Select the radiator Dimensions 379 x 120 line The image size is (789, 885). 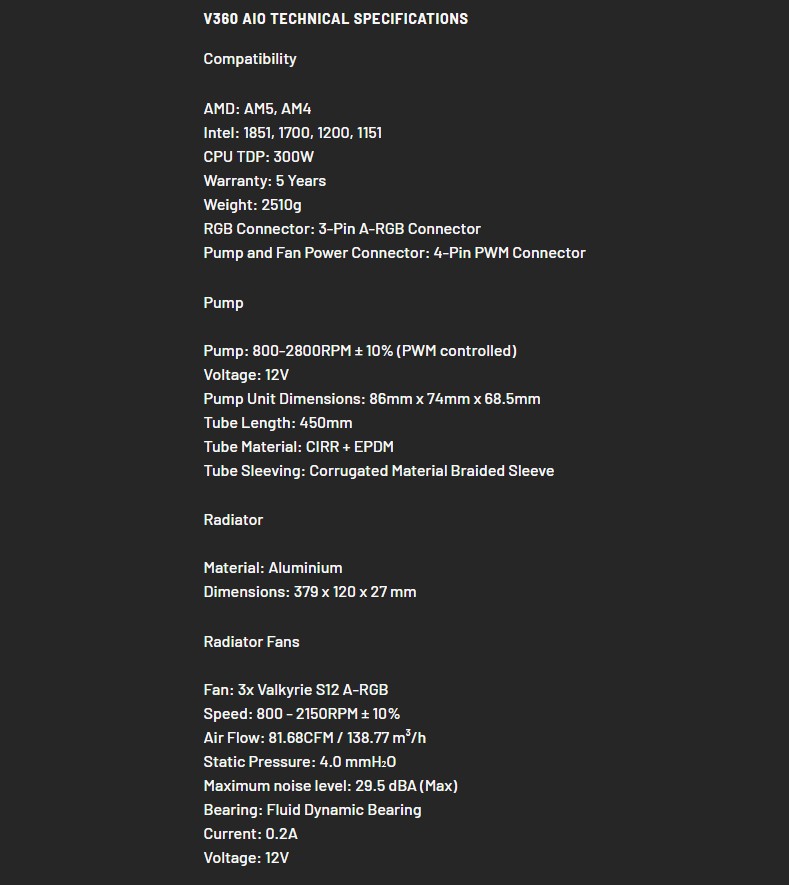click(x=309, y=592)
